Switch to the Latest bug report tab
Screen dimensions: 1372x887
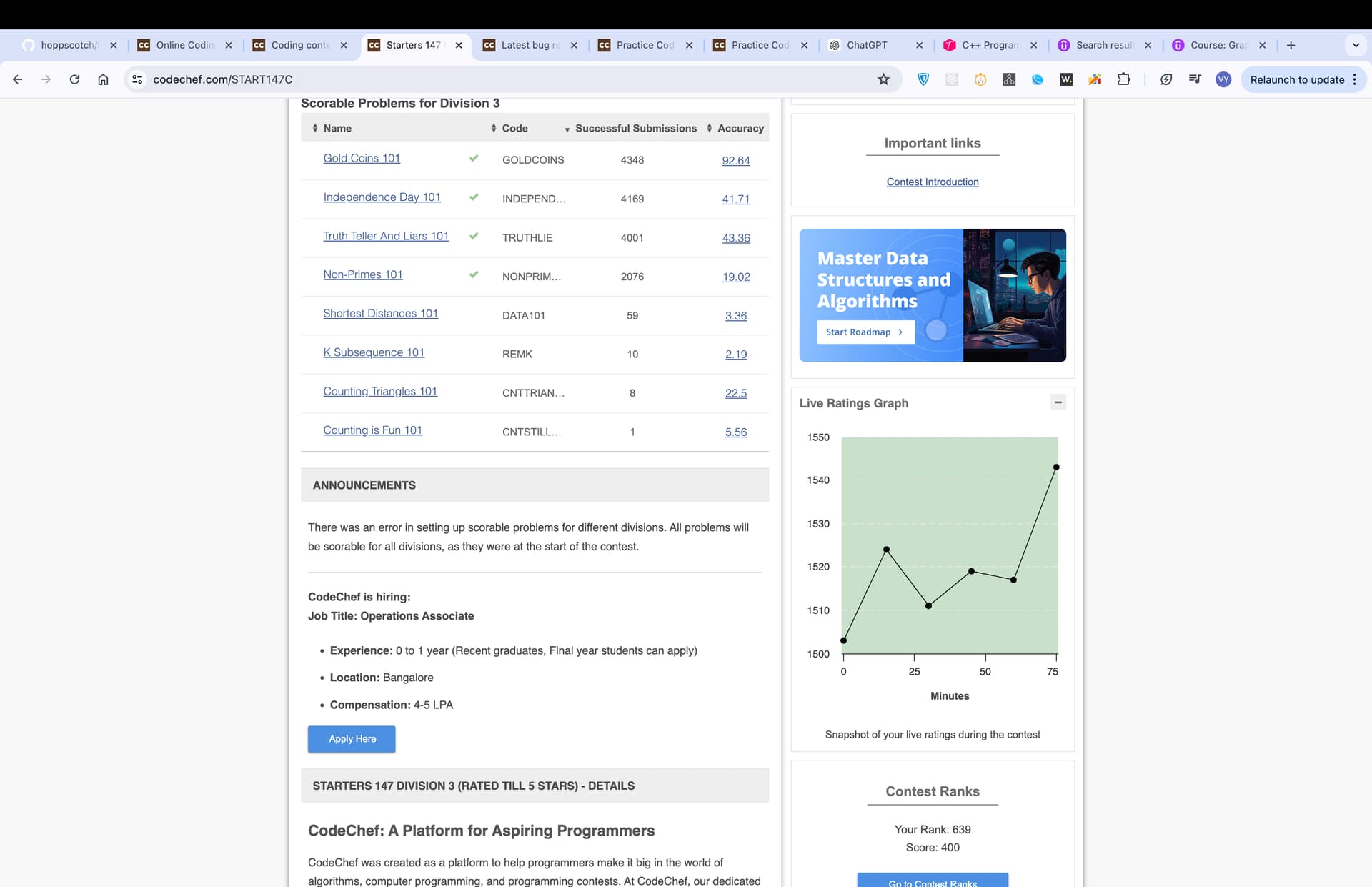[x=529, y=45]
